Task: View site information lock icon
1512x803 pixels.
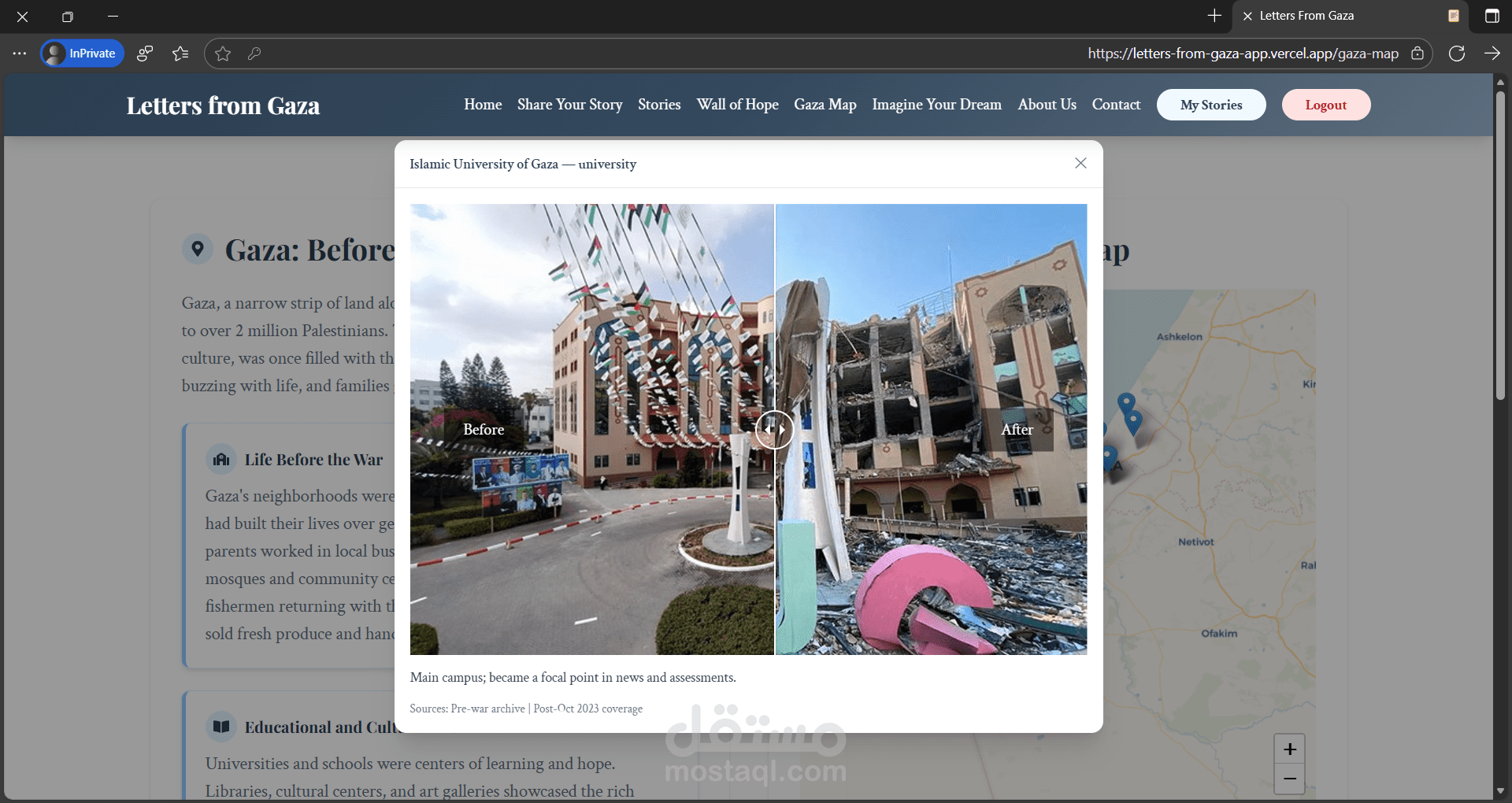Action: tap(1417, 54)
